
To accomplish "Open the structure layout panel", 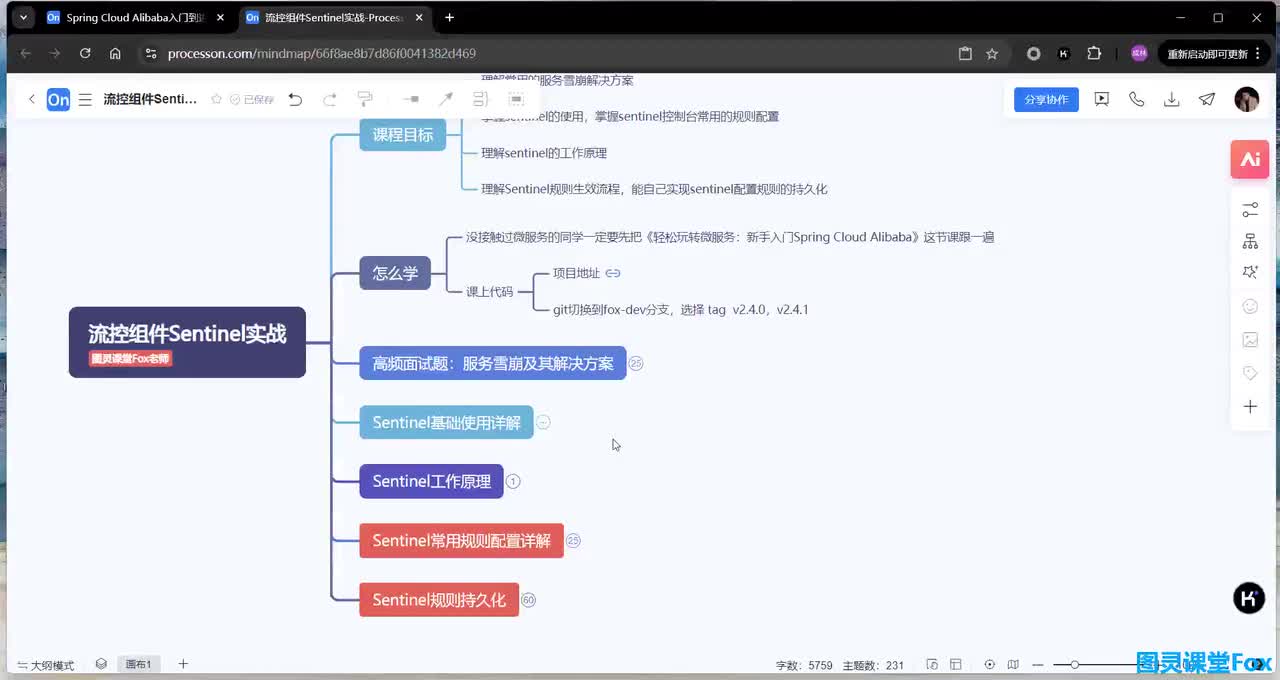I will (1250, 242).
